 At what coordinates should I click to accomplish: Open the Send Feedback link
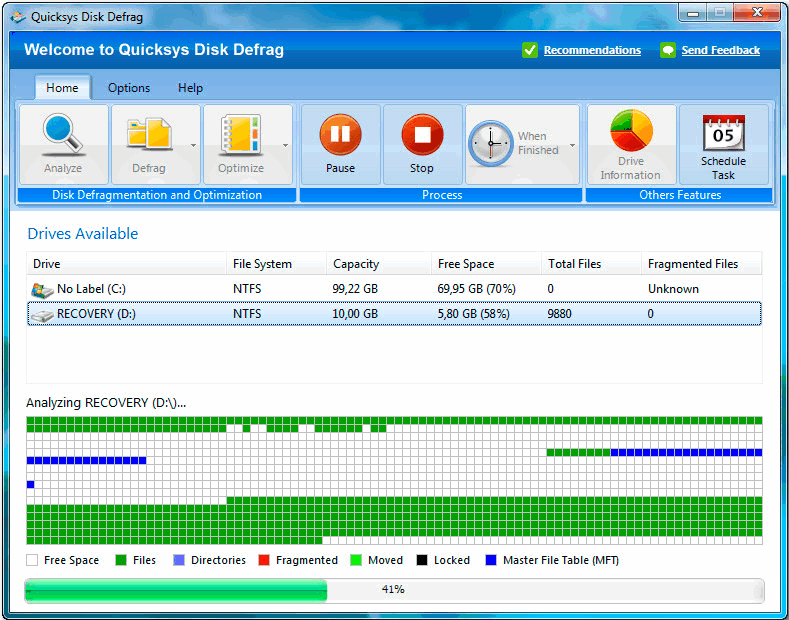721,50
